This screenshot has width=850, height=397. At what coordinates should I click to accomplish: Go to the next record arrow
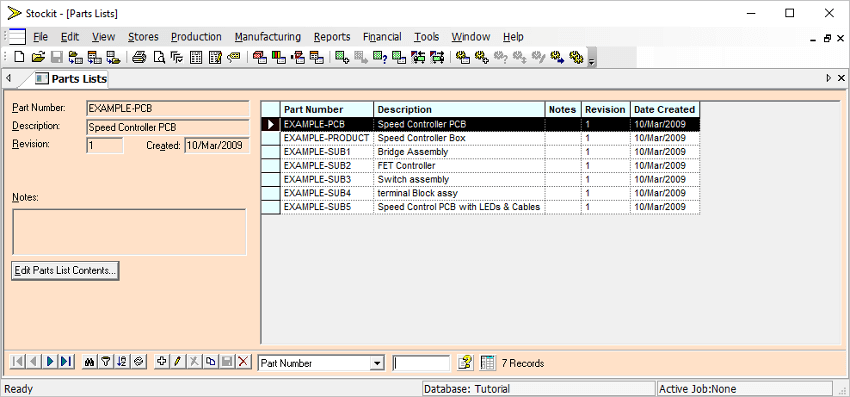[50, 362]
